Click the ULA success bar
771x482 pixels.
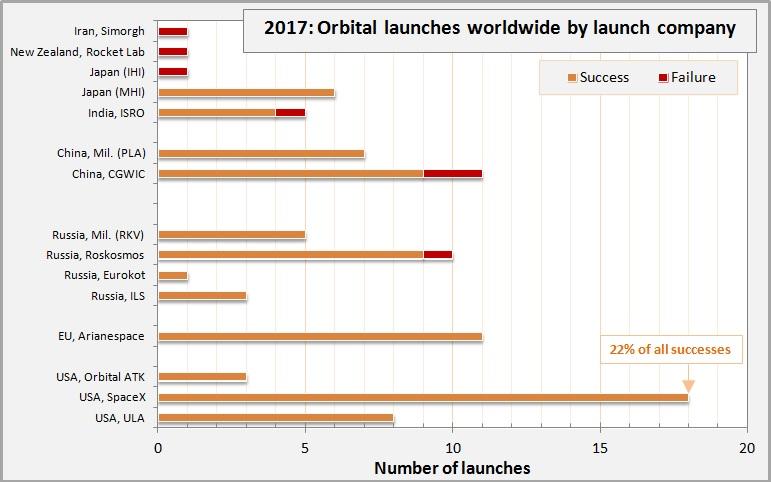coord(276,418)
